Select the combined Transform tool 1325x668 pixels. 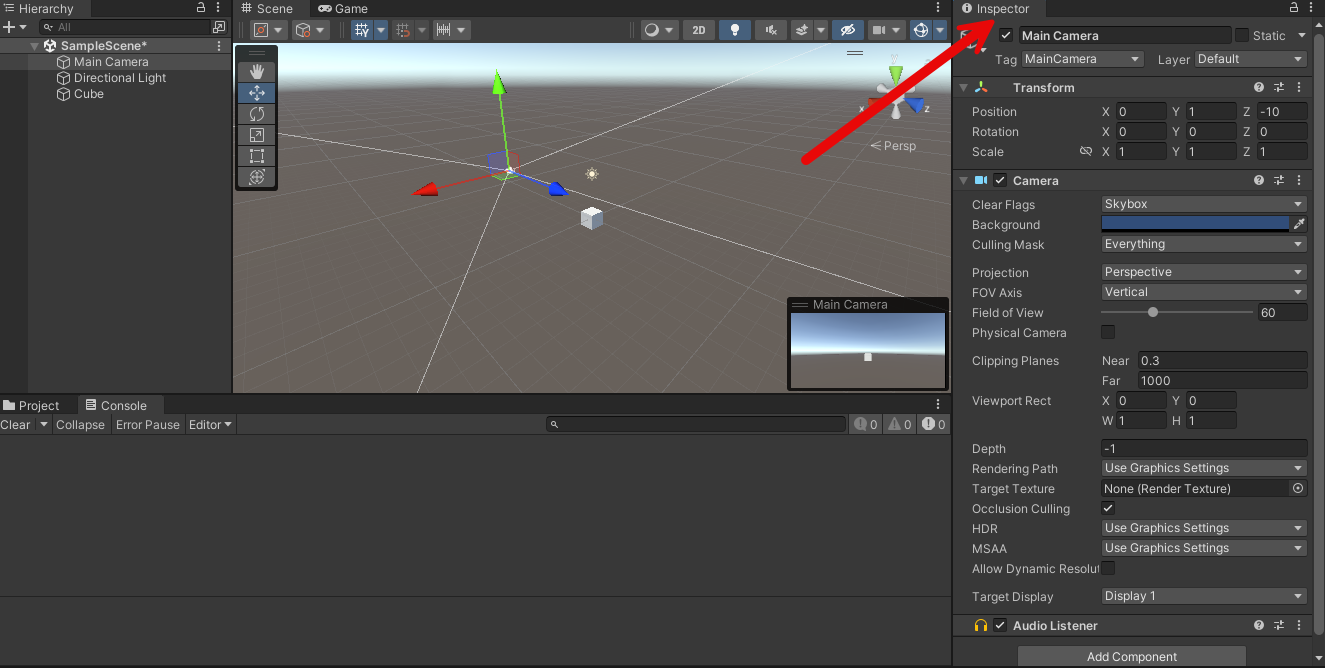coord(257,177)
